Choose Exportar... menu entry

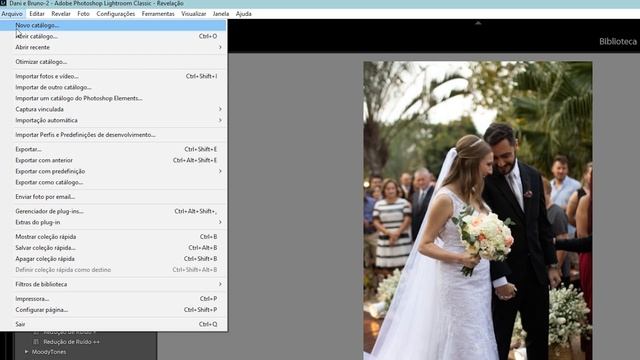point(113,149)
